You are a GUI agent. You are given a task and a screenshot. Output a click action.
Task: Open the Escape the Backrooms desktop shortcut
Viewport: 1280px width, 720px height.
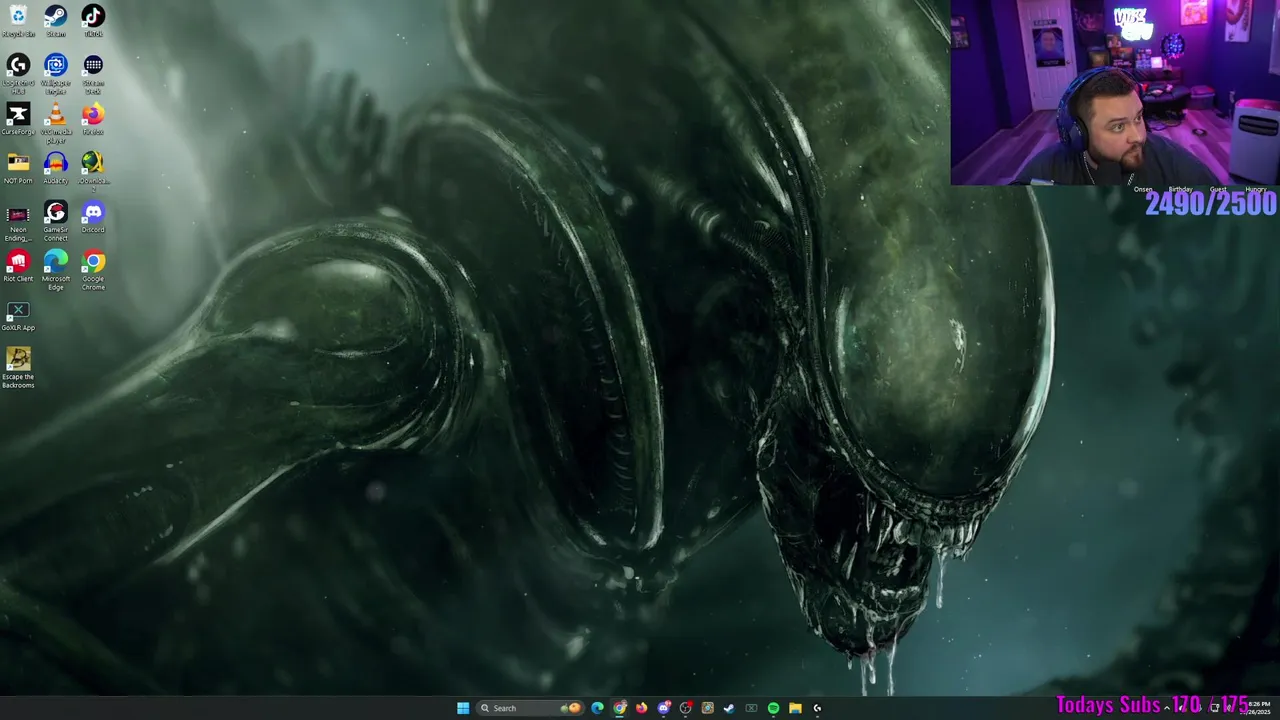[x=18, y=368]
